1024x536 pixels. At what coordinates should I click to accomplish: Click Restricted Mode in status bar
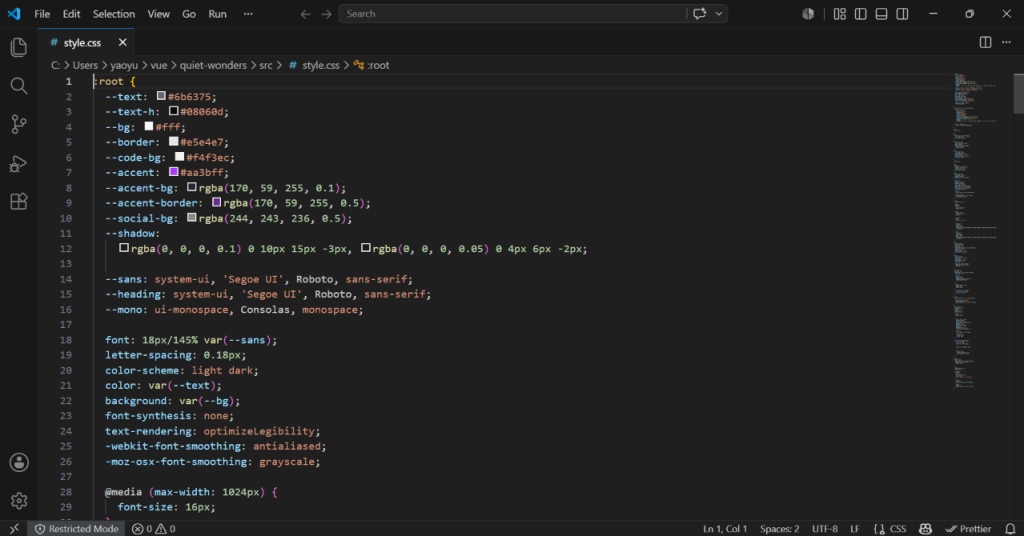(76, 529)
